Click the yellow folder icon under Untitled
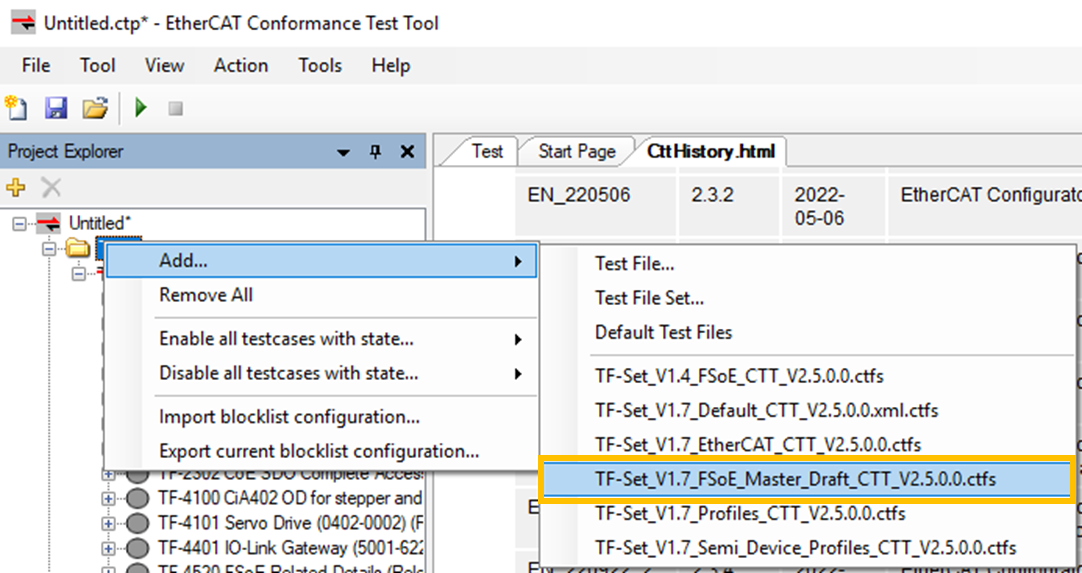 [x=78, y=247]
